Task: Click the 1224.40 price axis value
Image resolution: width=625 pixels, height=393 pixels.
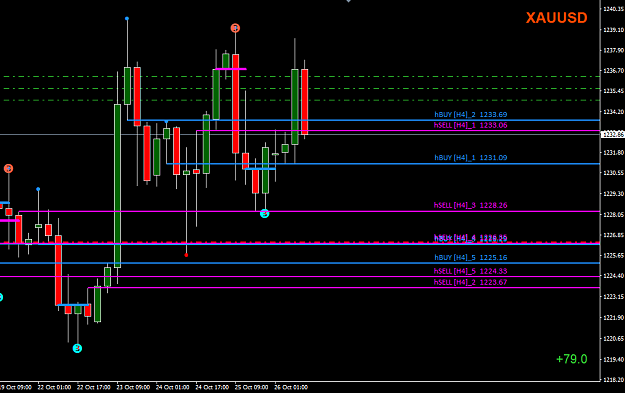Action: pos(614,276)
